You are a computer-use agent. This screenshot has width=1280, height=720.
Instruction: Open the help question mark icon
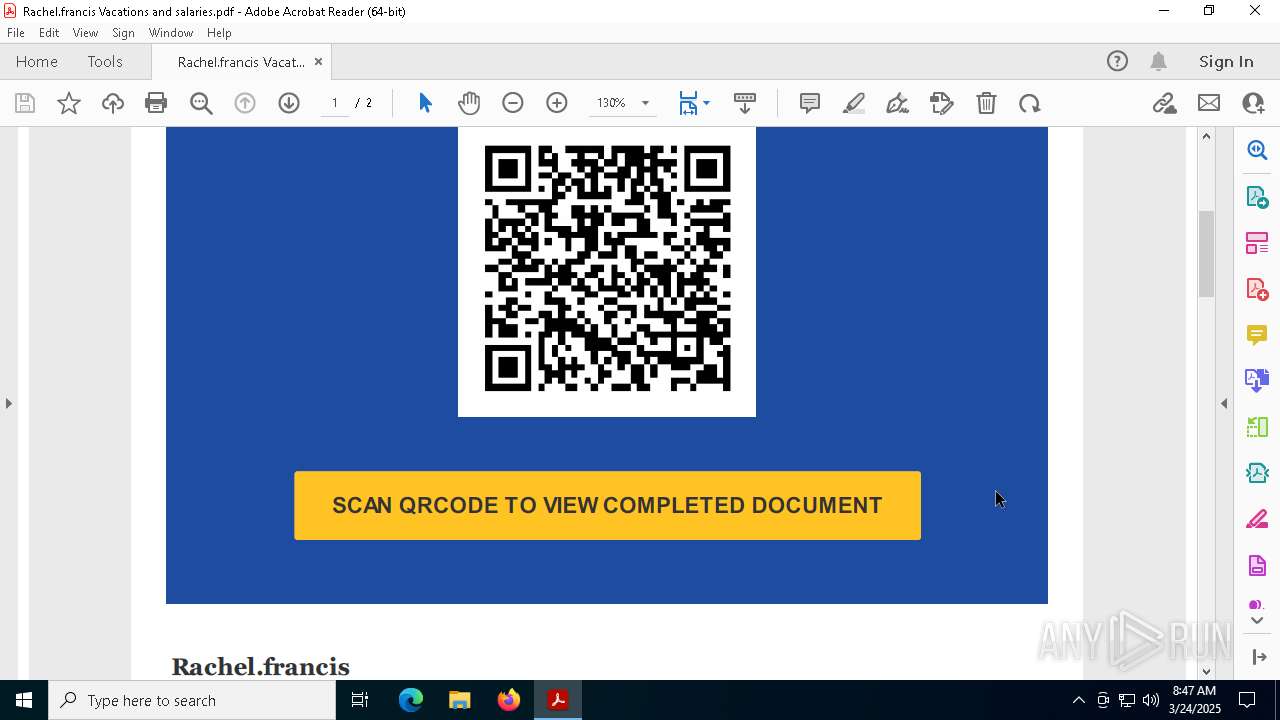click(x=1117, y=62)
